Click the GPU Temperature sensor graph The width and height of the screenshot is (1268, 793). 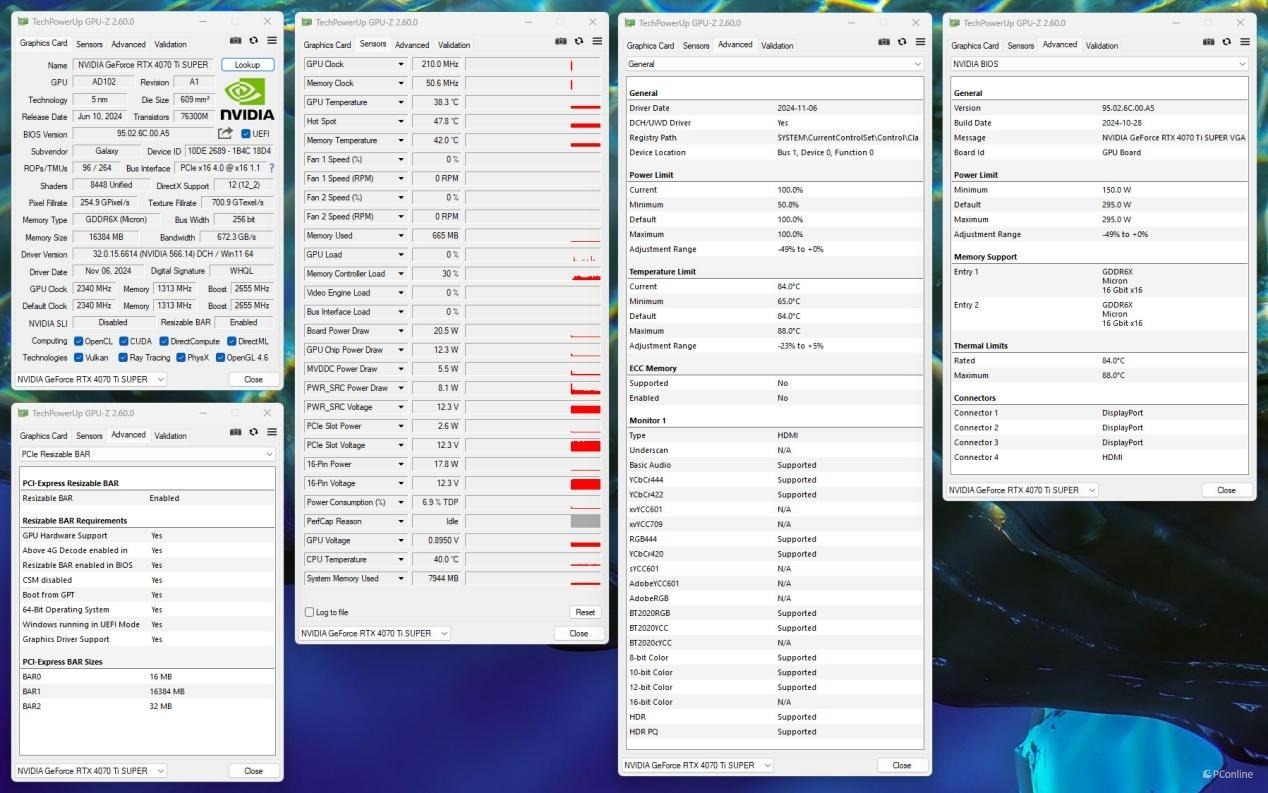[x=532, y=102]
